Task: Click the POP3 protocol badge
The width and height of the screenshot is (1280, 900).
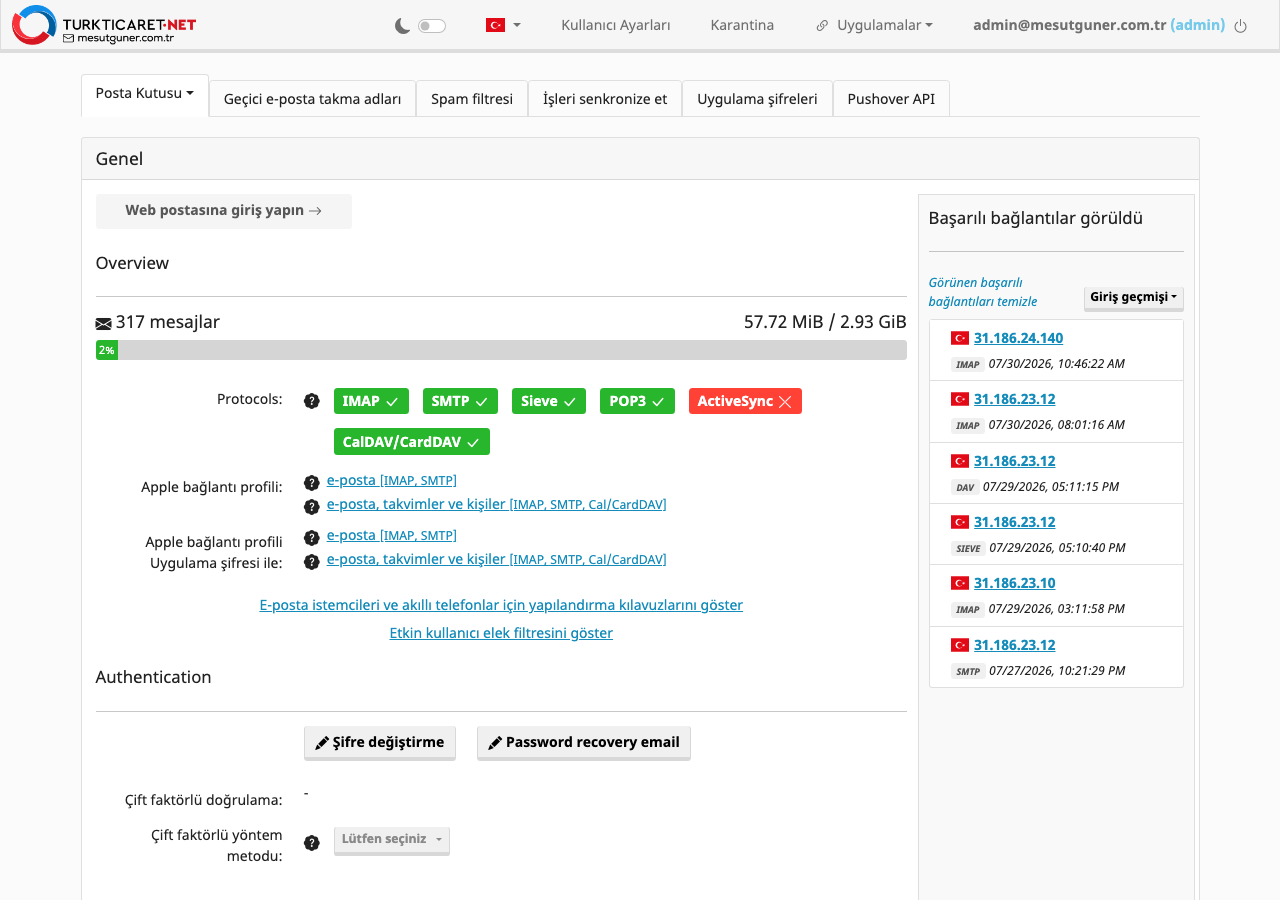Action: (638, 401)
